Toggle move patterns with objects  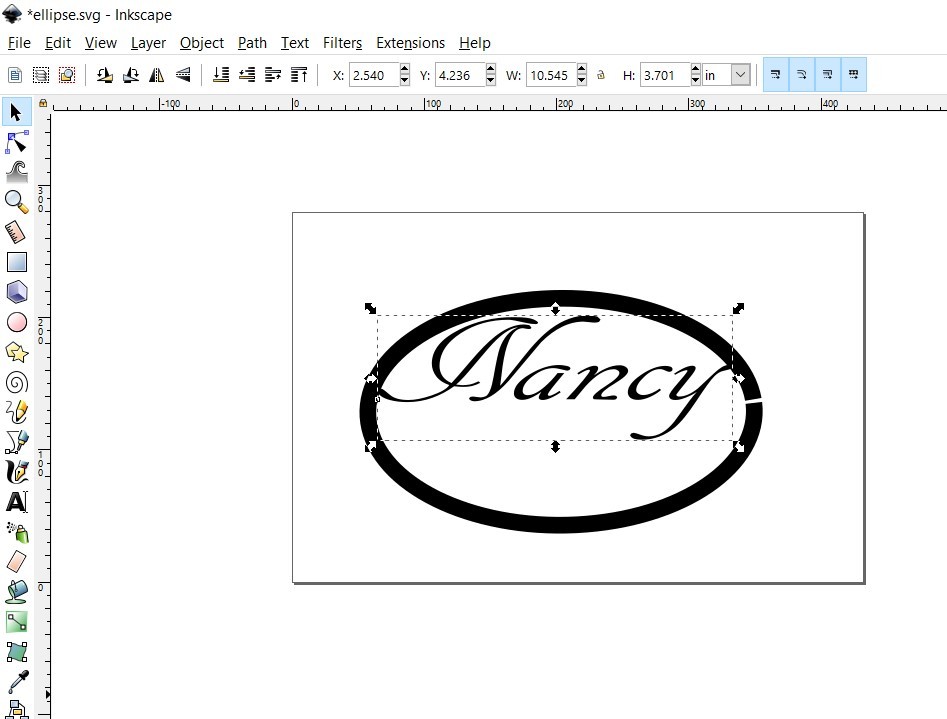pyautogui.click(x=853, y=75)
